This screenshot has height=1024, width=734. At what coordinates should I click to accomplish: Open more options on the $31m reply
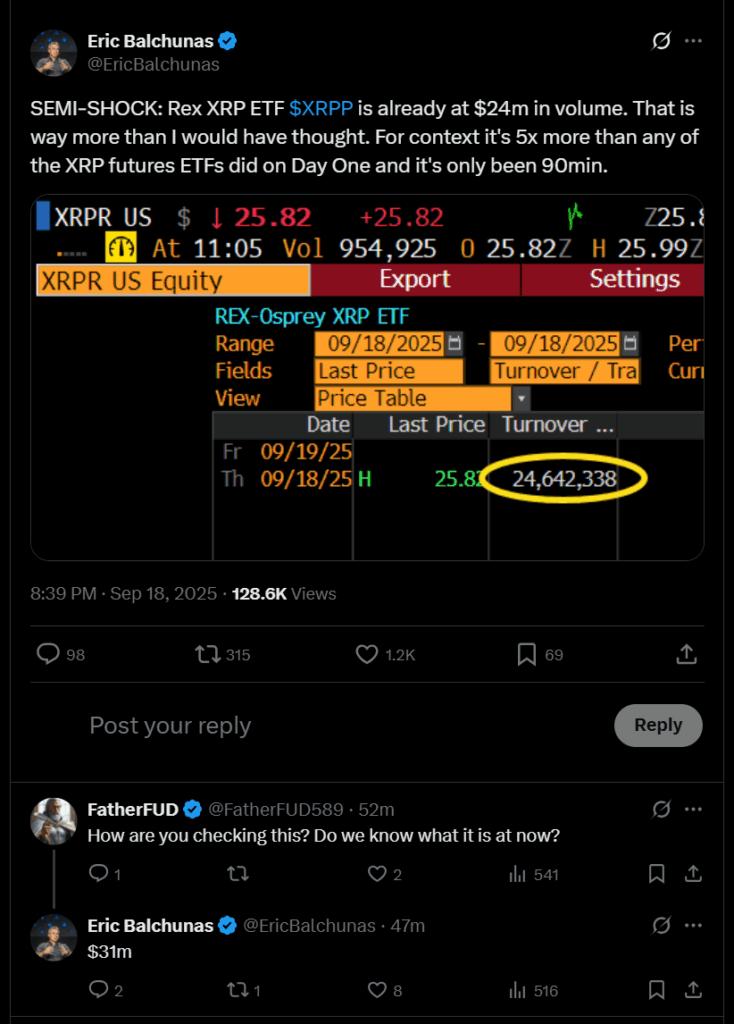[x=692, y=926]
